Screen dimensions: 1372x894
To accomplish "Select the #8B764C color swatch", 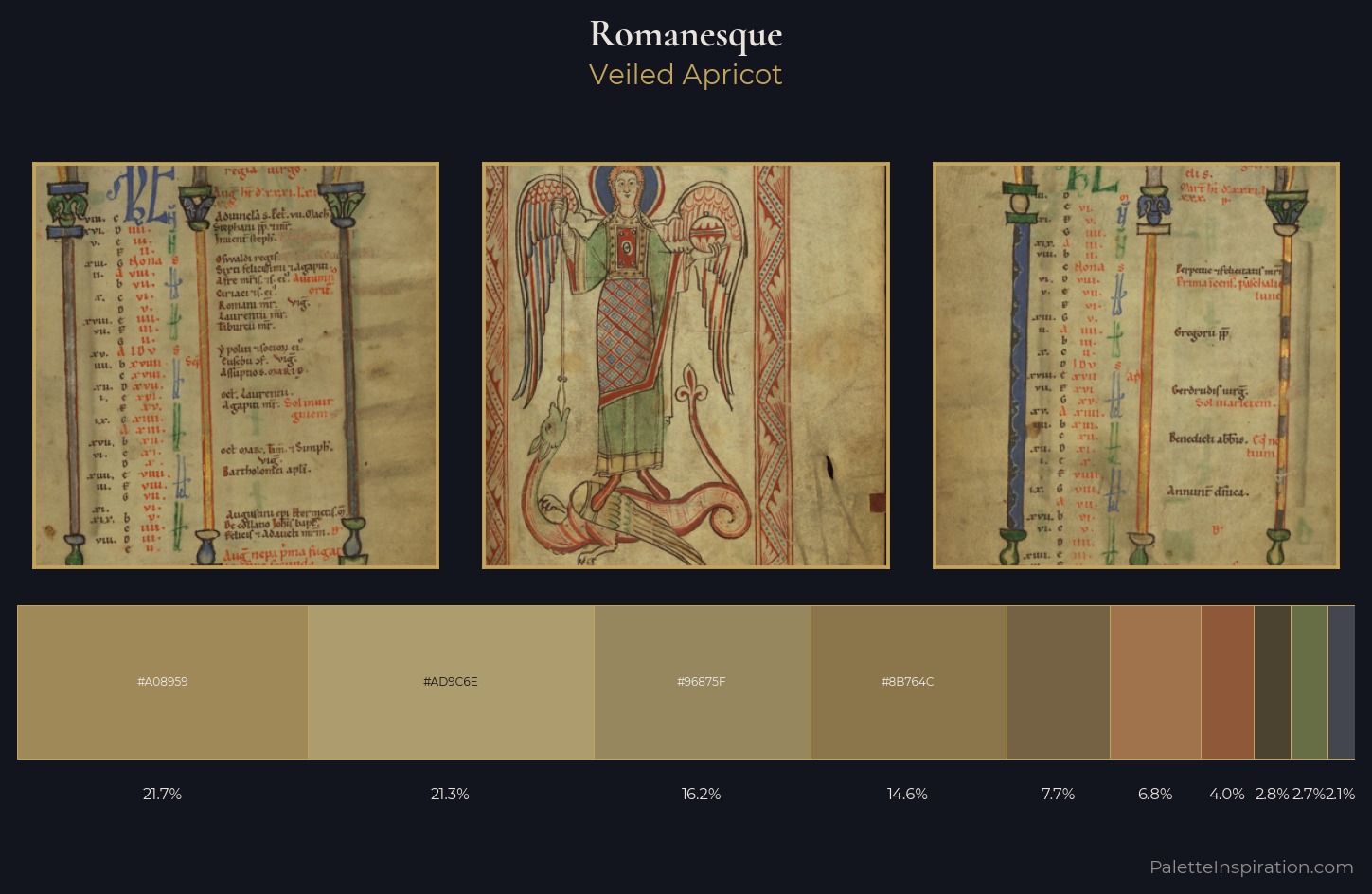I will click(x=909, y=682).
